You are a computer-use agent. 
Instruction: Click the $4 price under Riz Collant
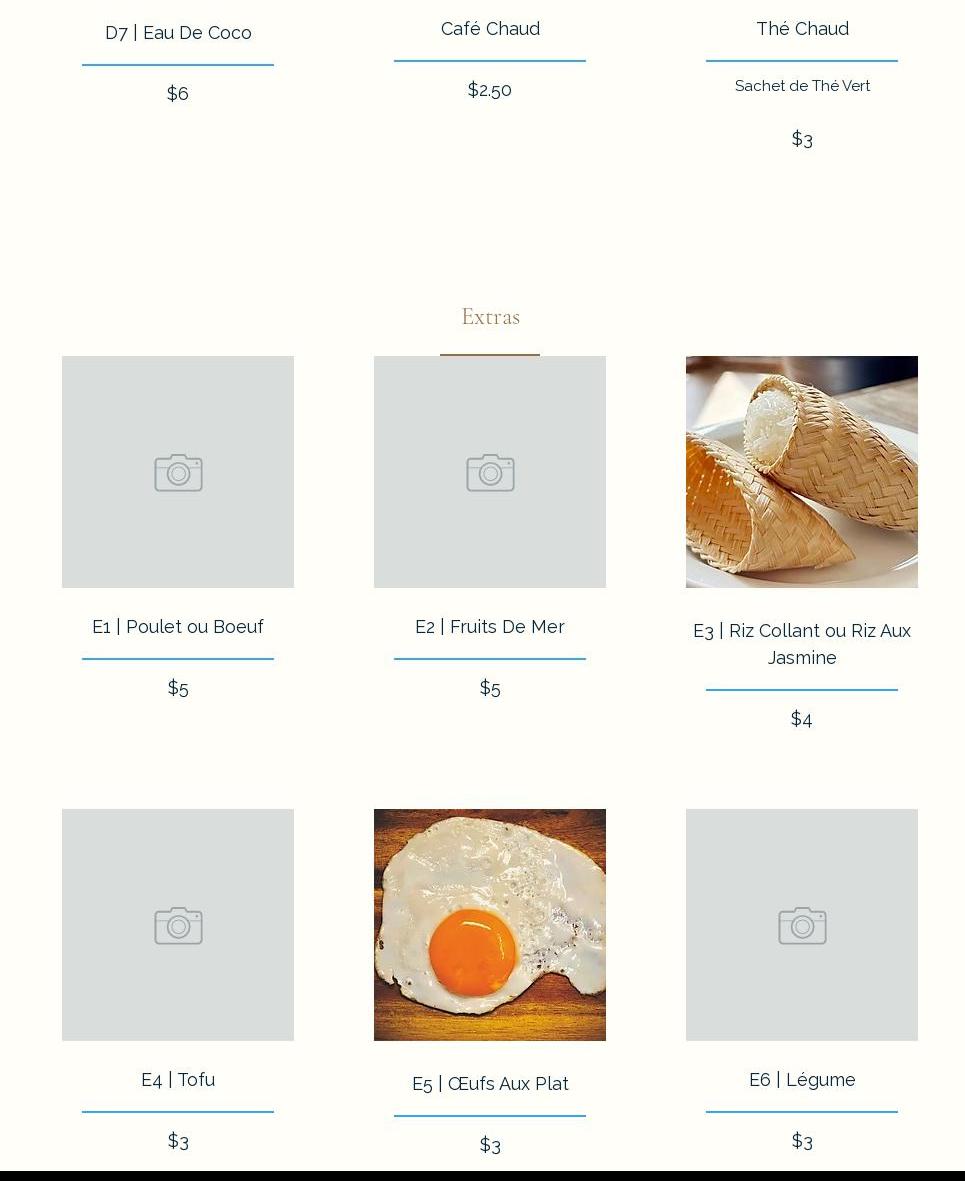(802, 719)
